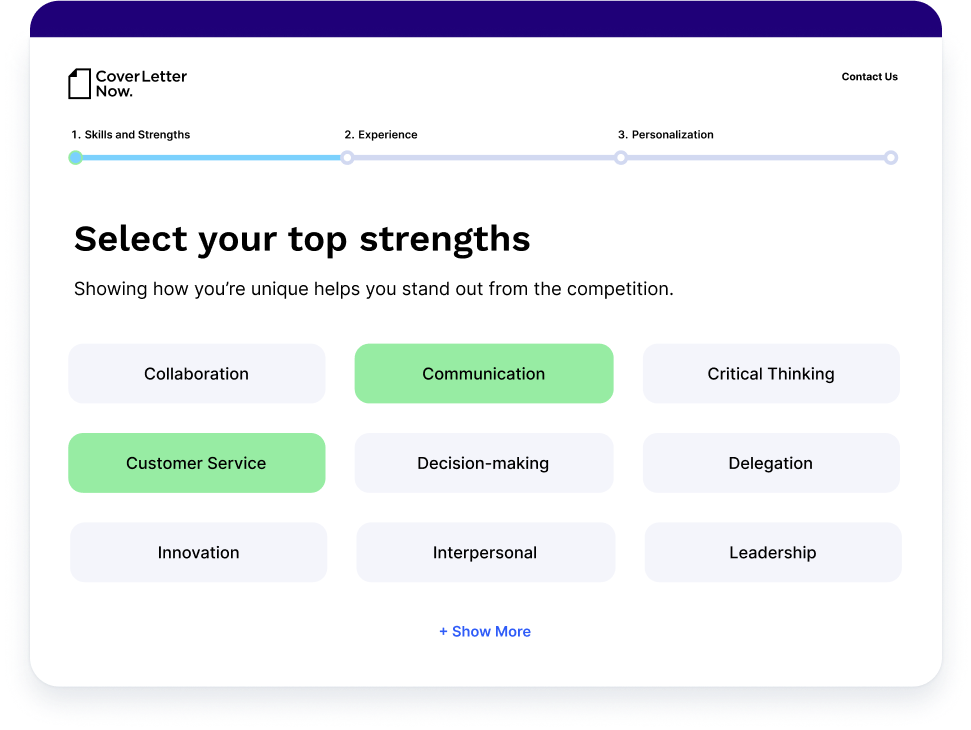The image size is (971, 730).
Task: Toggle the Critical Thinking strength
Action: [x=770, y=374]
